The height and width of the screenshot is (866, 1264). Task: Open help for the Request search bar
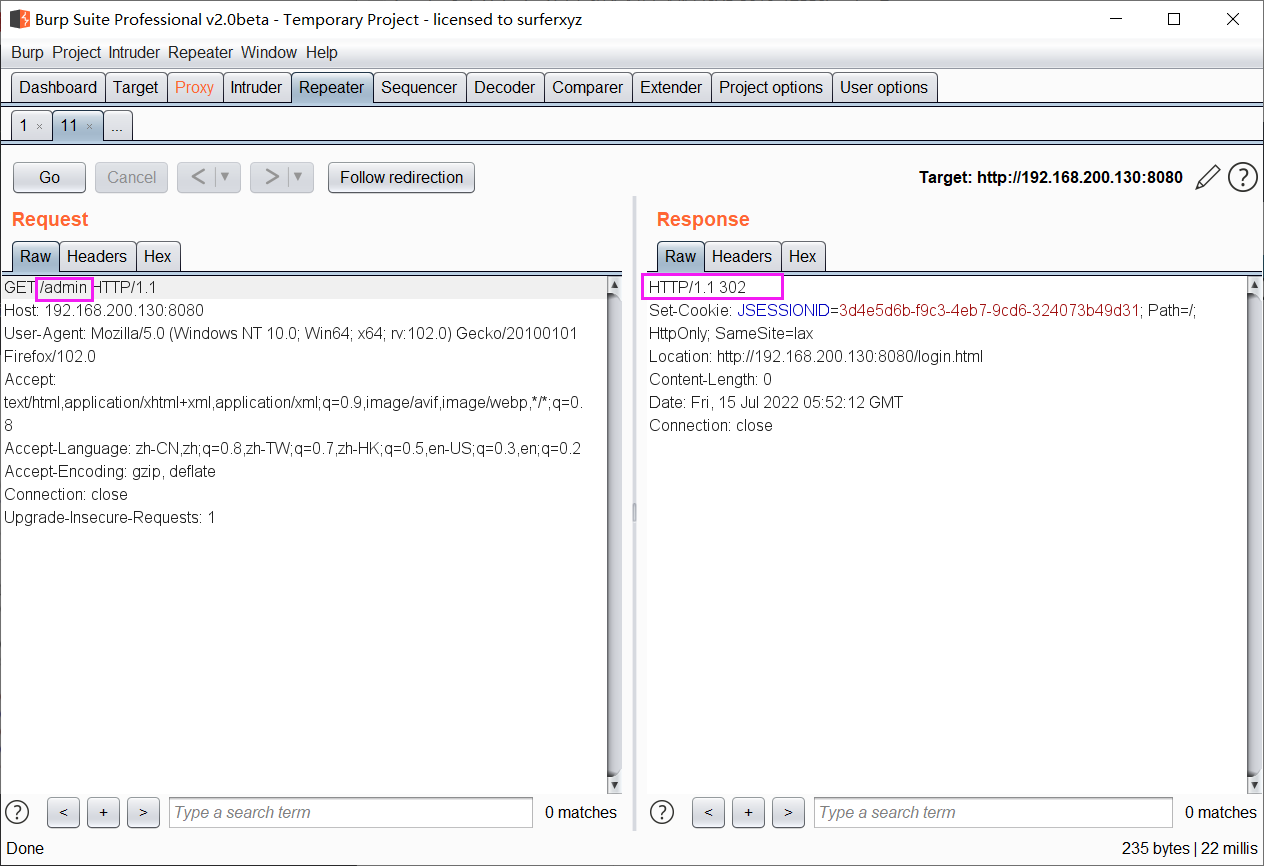17,812
